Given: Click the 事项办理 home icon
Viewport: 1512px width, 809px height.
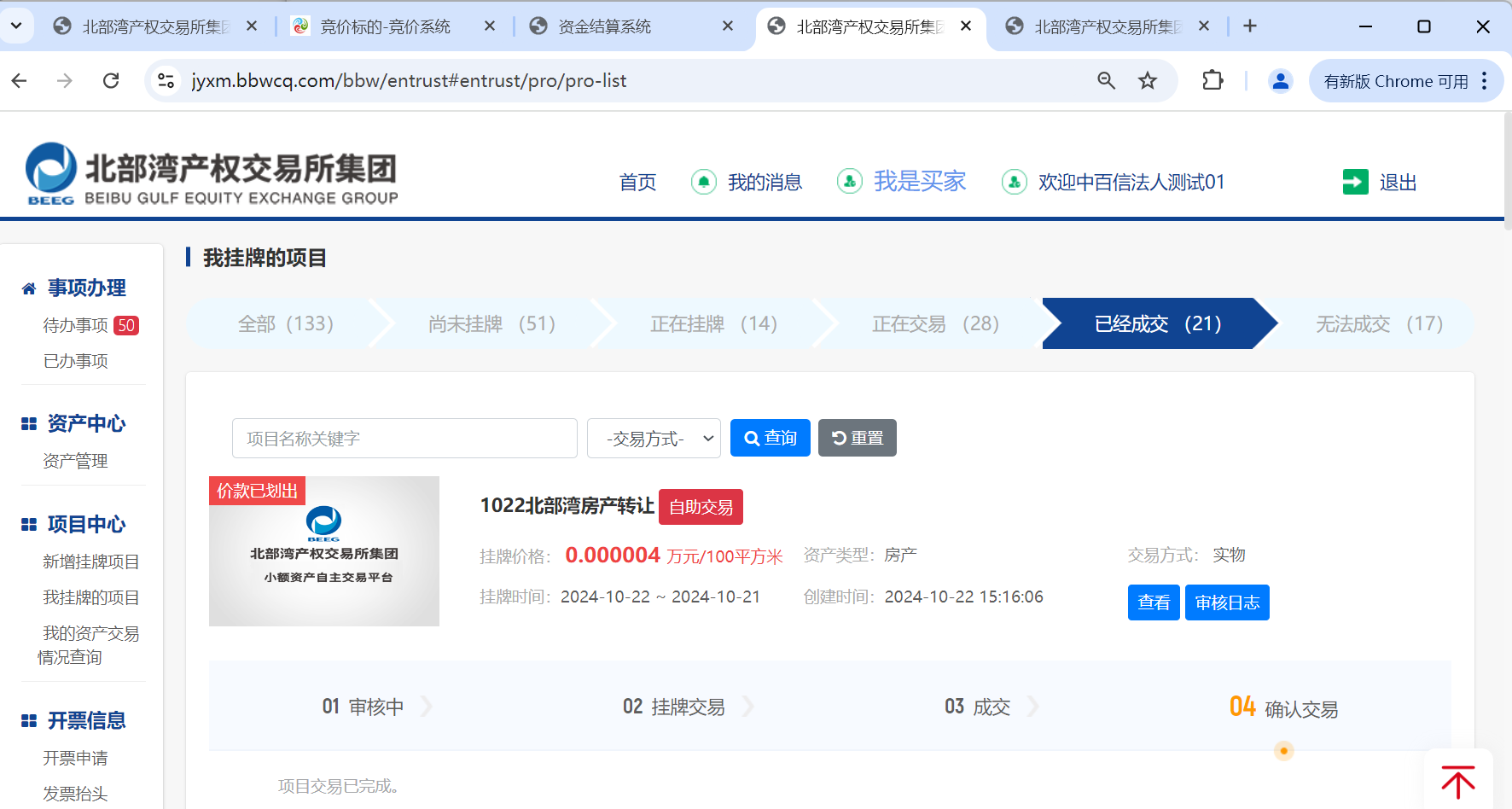Looking at the screenshot, I should coord(29,288).
